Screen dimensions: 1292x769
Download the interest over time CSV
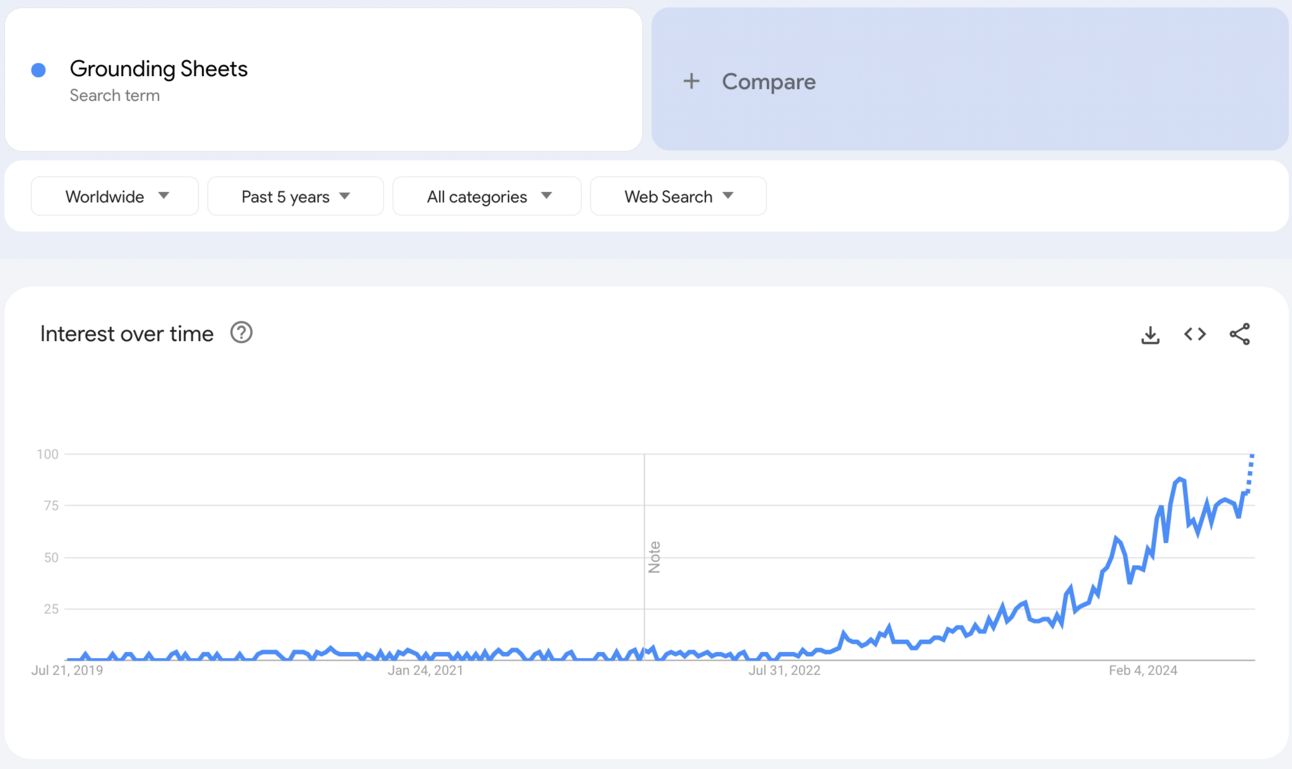tap(1150, 335)
